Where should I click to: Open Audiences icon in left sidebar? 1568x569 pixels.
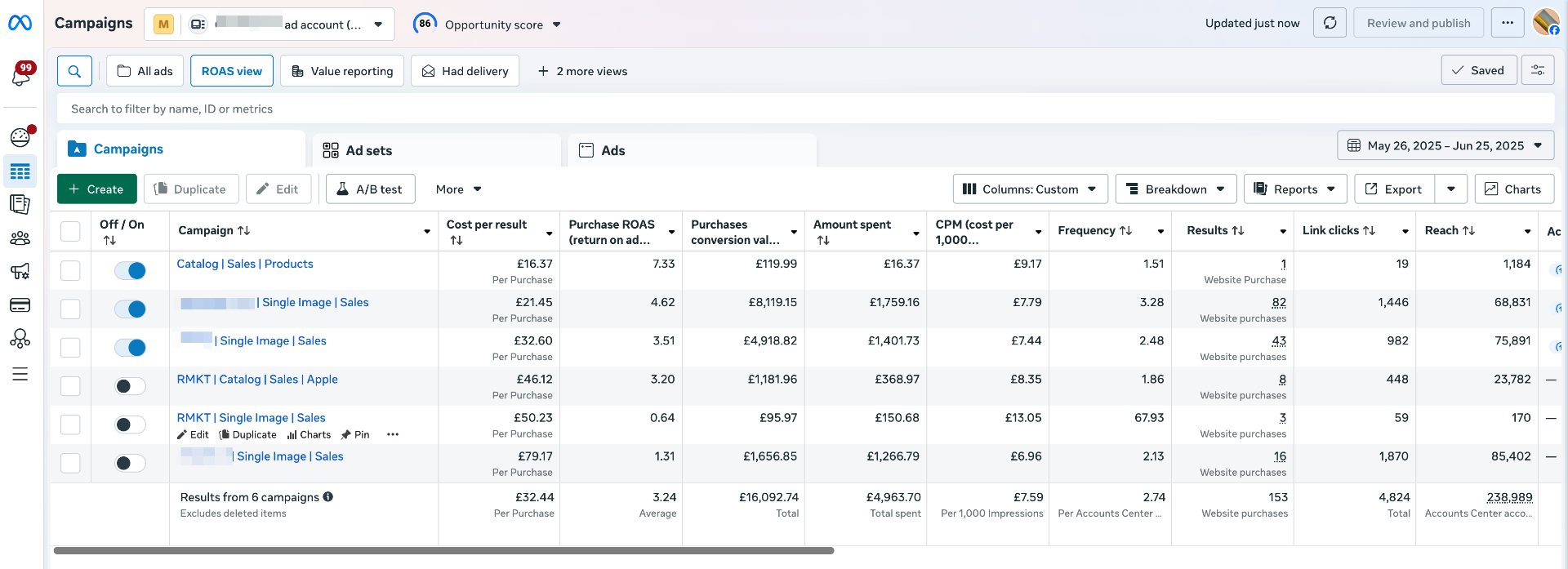coord(20,238)
